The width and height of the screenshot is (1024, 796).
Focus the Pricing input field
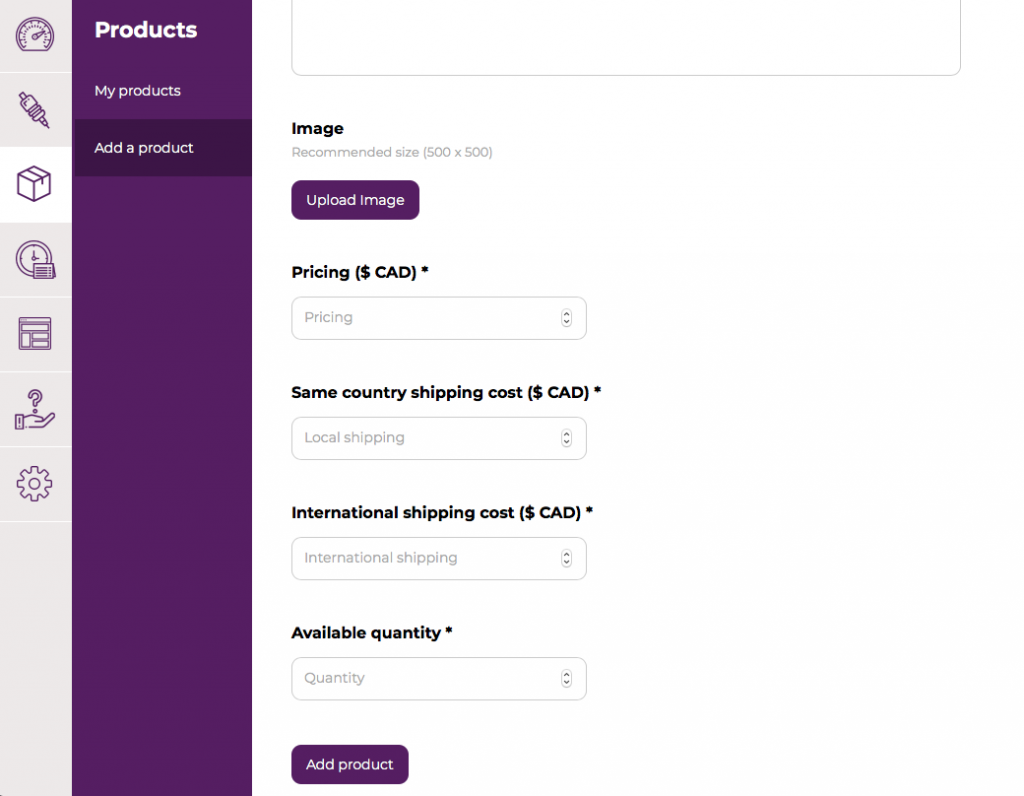pos(439,318)
